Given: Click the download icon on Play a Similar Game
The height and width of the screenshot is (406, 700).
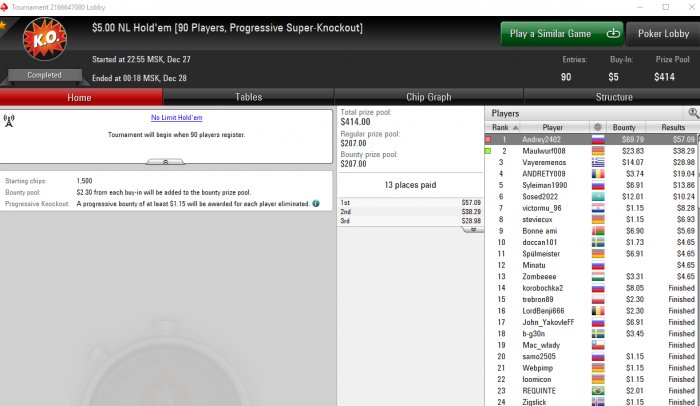Looking at the screenshot, I should coord(613,33).
